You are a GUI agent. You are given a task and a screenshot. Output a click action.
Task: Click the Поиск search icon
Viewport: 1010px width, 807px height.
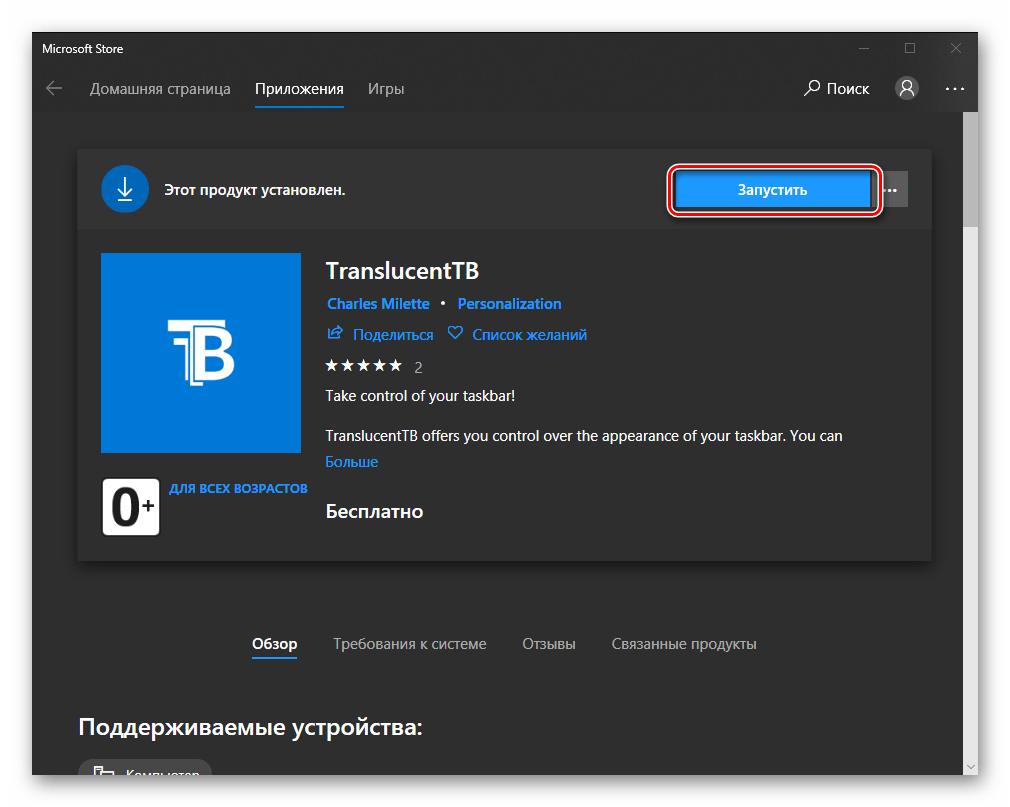(x=812, y=88)
